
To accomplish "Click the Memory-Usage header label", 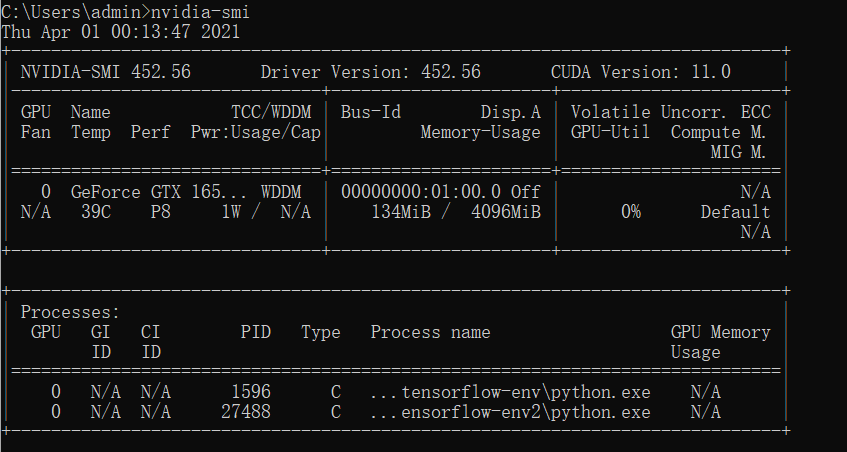I will [481, 132].
